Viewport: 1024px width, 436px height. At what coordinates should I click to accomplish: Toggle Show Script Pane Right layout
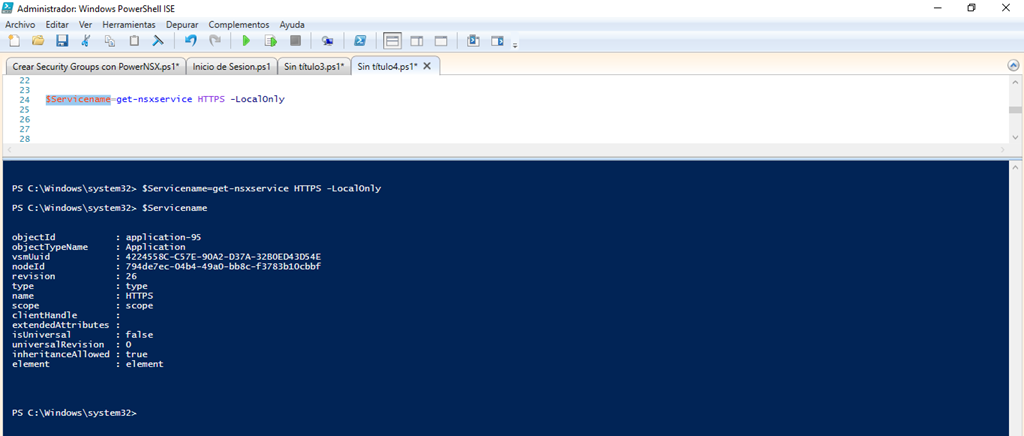416,41
